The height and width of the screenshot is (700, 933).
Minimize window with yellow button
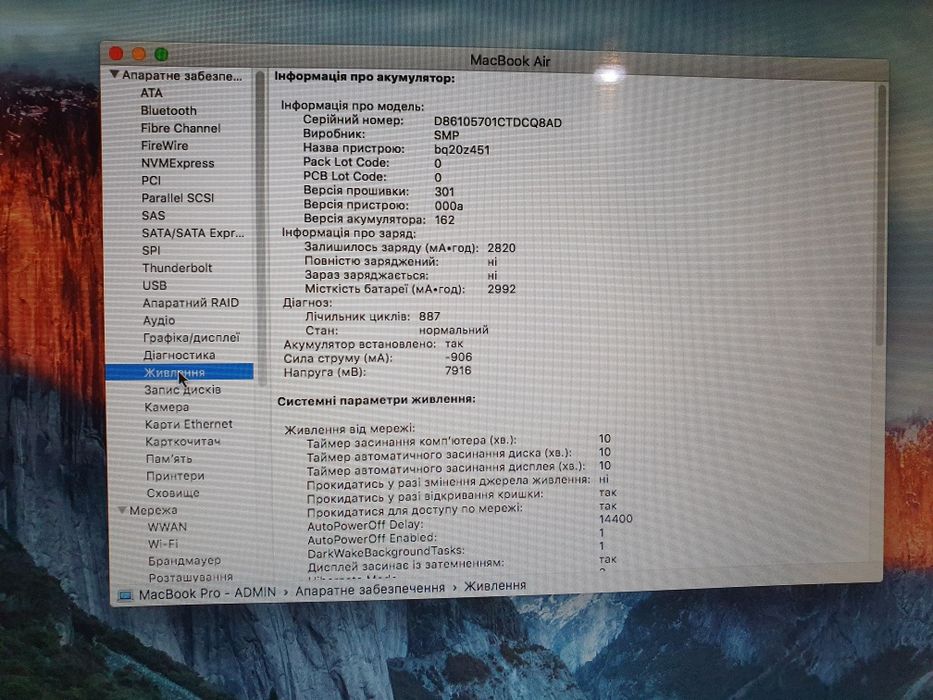[139, 54]
